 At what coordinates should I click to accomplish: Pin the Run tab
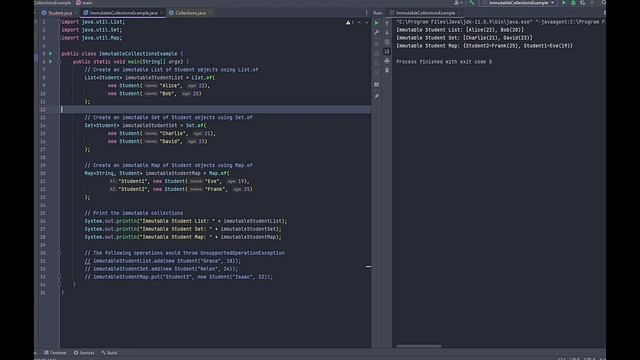376,96
